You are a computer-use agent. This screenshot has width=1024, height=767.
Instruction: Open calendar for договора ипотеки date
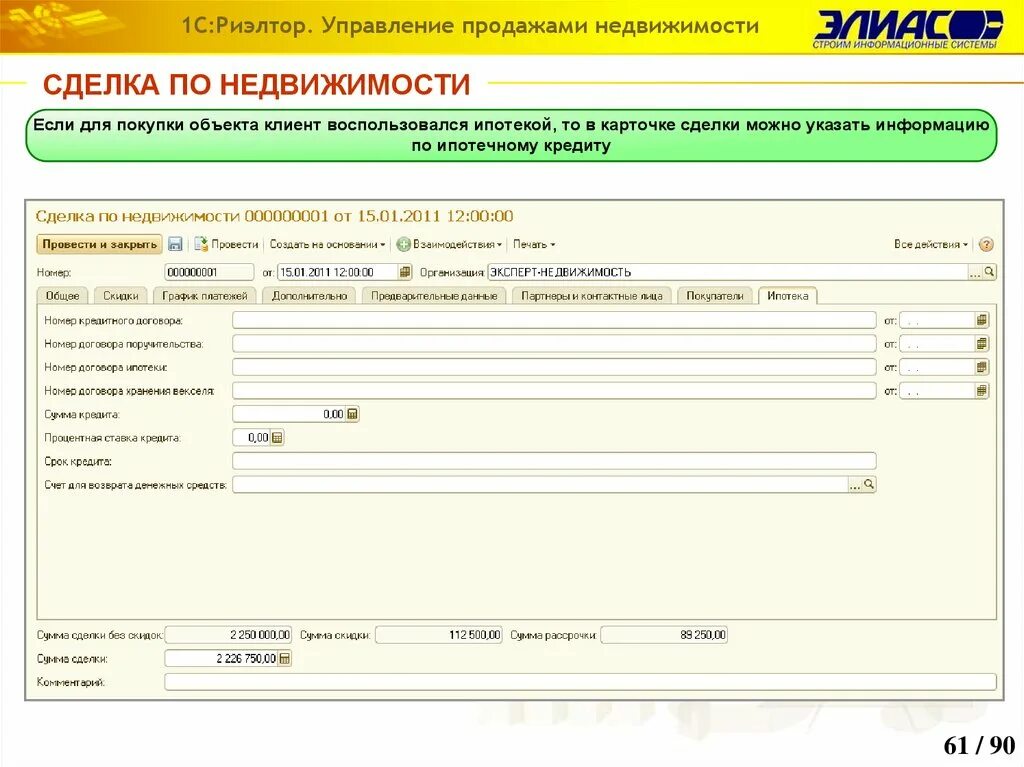click(982, 367)
